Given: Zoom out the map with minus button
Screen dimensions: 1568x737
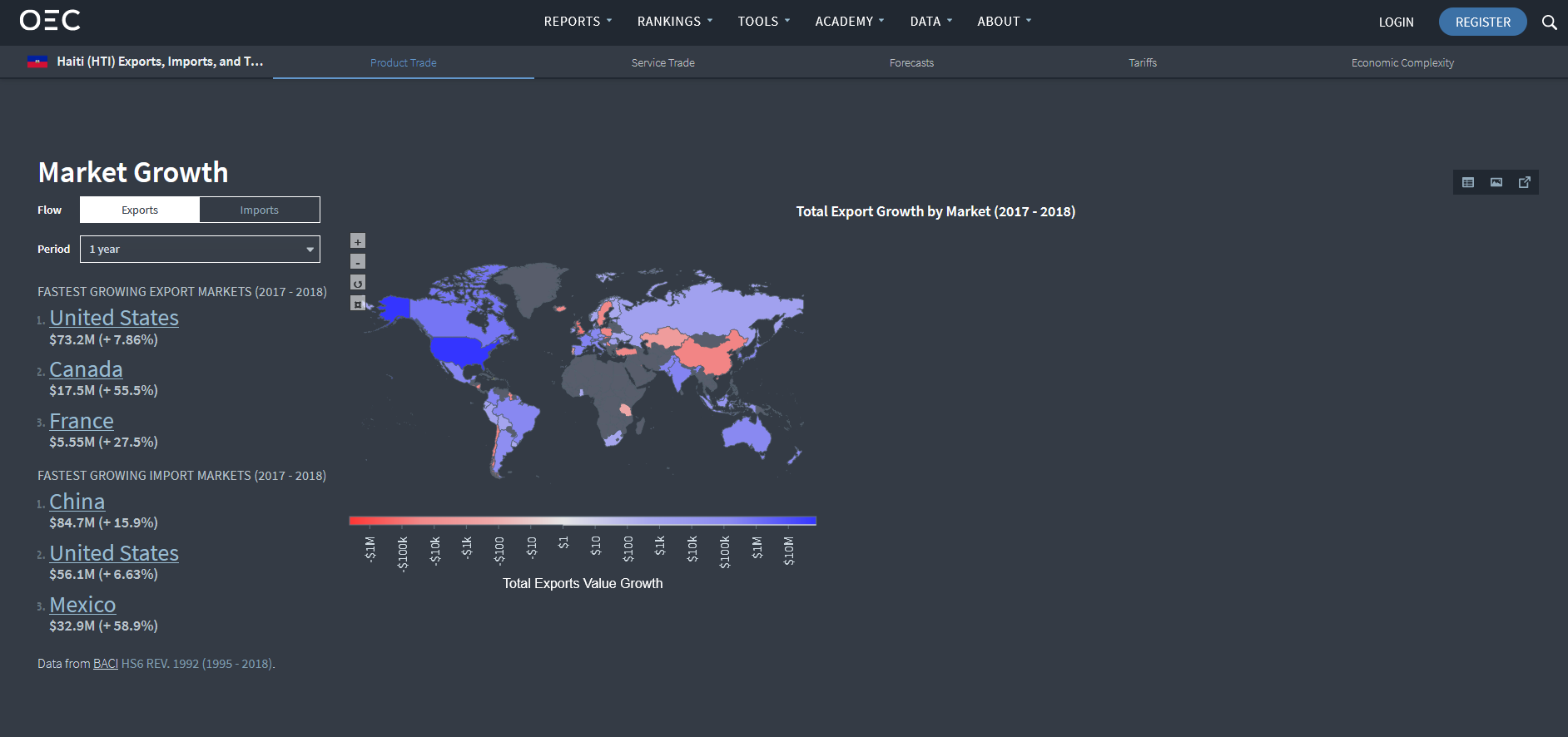Looking at the screenshot, I should pos(358,262).
